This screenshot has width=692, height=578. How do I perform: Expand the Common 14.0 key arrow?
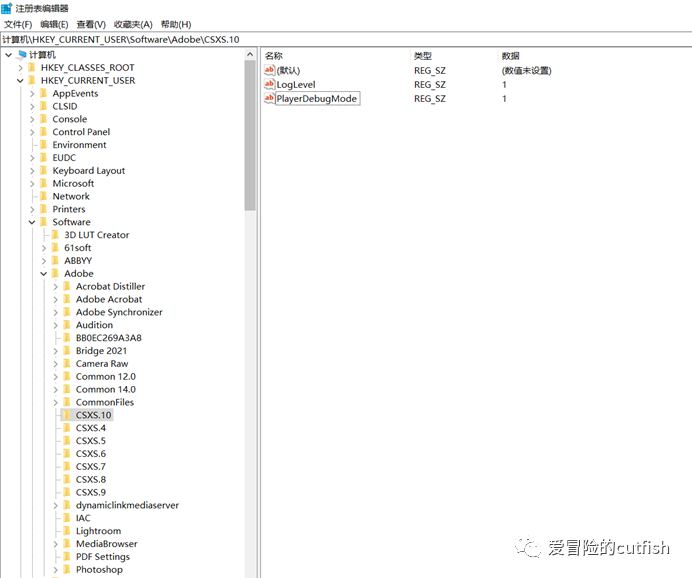(56, 389)
